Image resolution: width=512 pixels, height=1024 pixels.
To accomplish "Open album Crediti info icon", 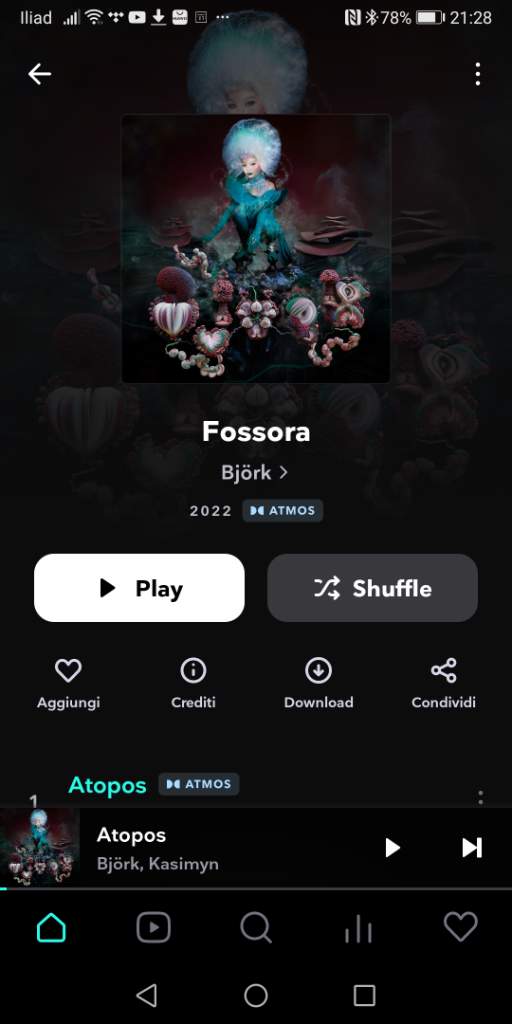I will pos(193,684).
